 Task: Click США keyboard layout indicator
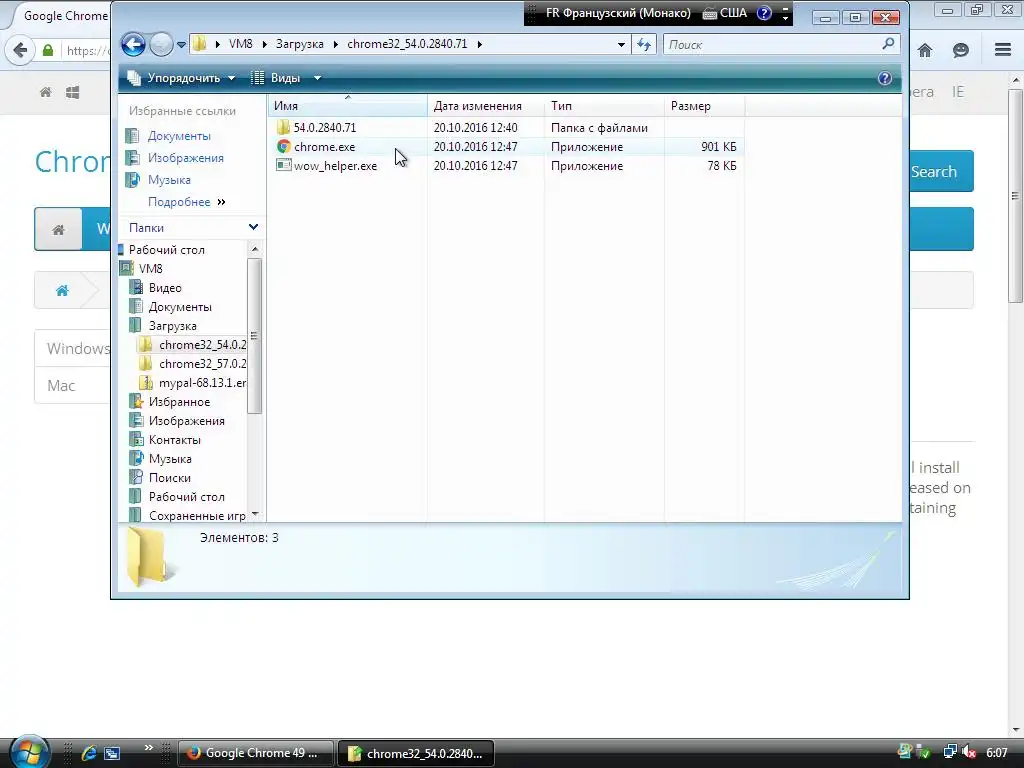pyautogui.click(x=724, y=13)
